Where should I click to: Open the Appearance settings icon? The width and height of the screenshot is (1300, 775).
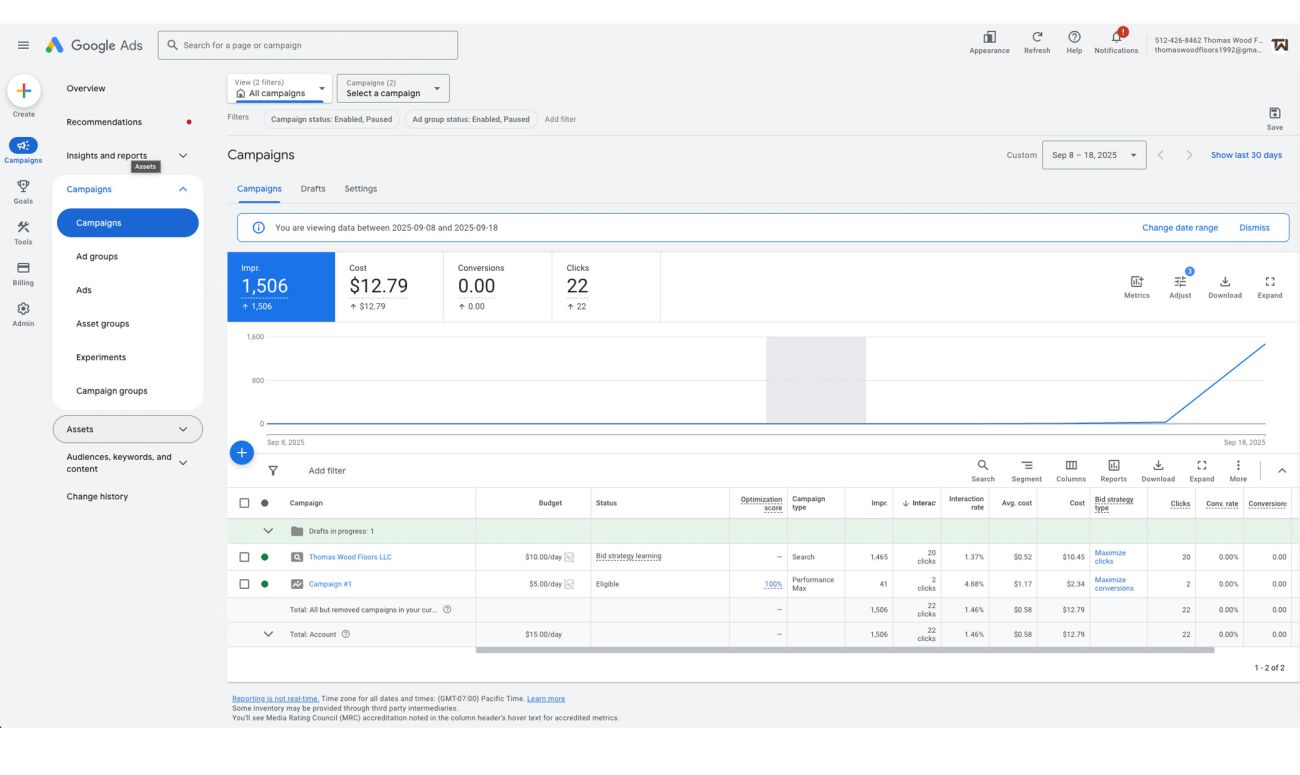pyautogui.click(x=989, y=37)
